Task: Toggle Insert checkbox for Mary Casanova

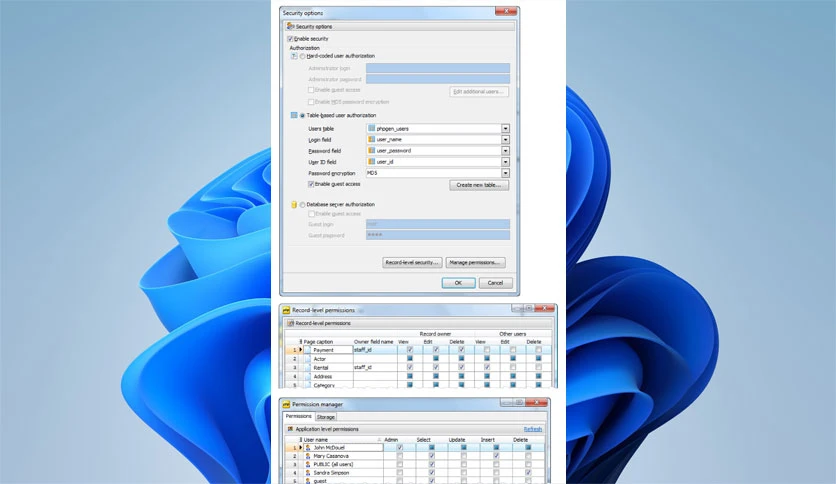Action: (496, 456)
